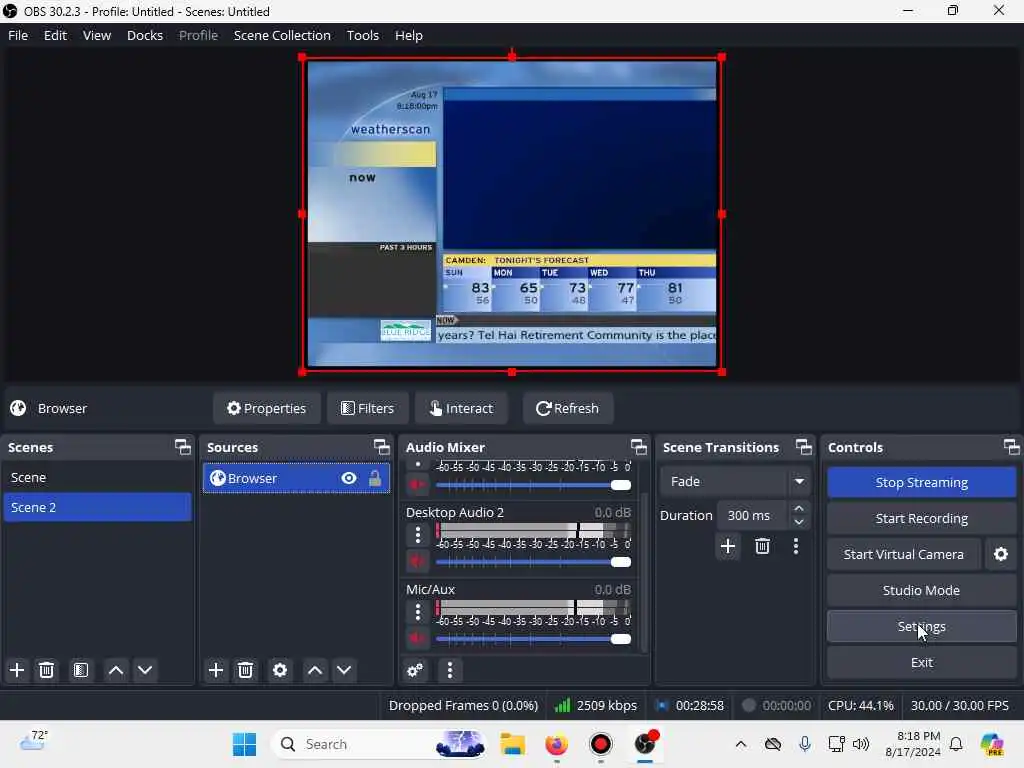This screenshot has height=768, width=1024.
Task: Open File Explorer from taskbar
Action: coord(513,744)
